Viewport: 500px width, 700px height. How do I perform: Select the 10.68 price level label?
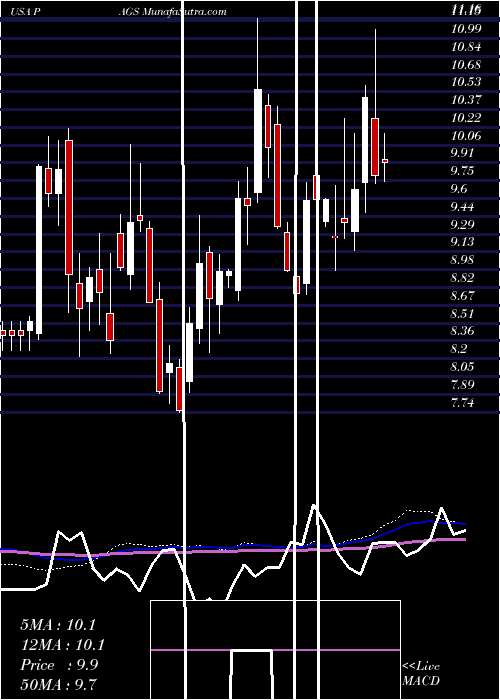[466, 64]
